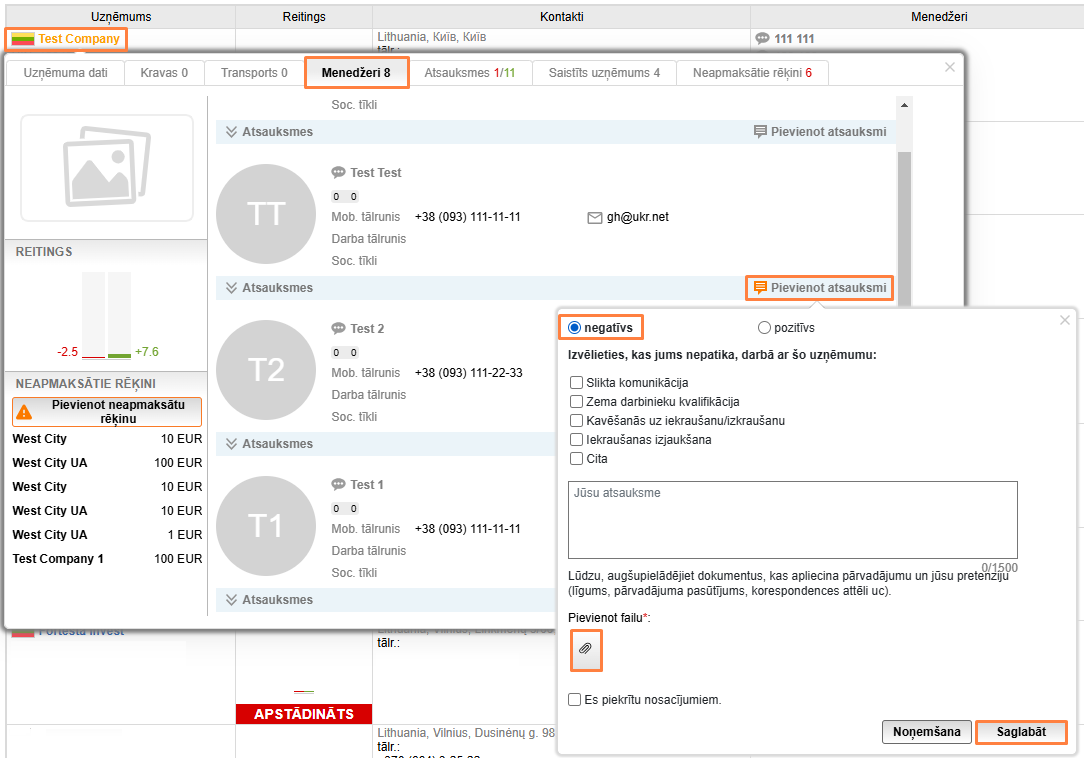This screenshot has height=759, width=1084.
Task: Click the Lithuania flag icon beside Test Company
Action: [x=23, y=40]
